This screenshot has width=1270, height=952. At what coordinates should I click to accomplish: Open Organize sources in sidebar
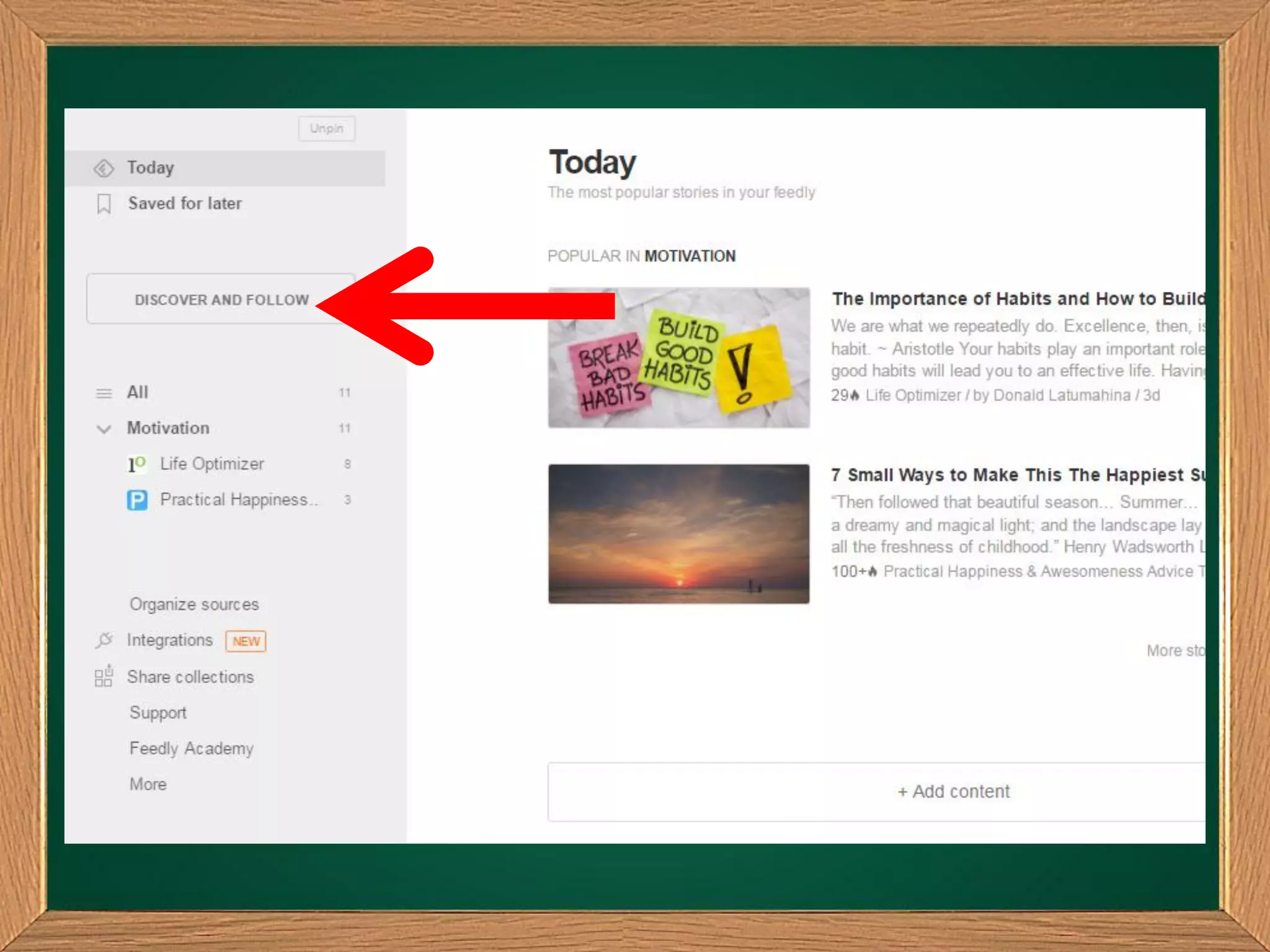194,604
